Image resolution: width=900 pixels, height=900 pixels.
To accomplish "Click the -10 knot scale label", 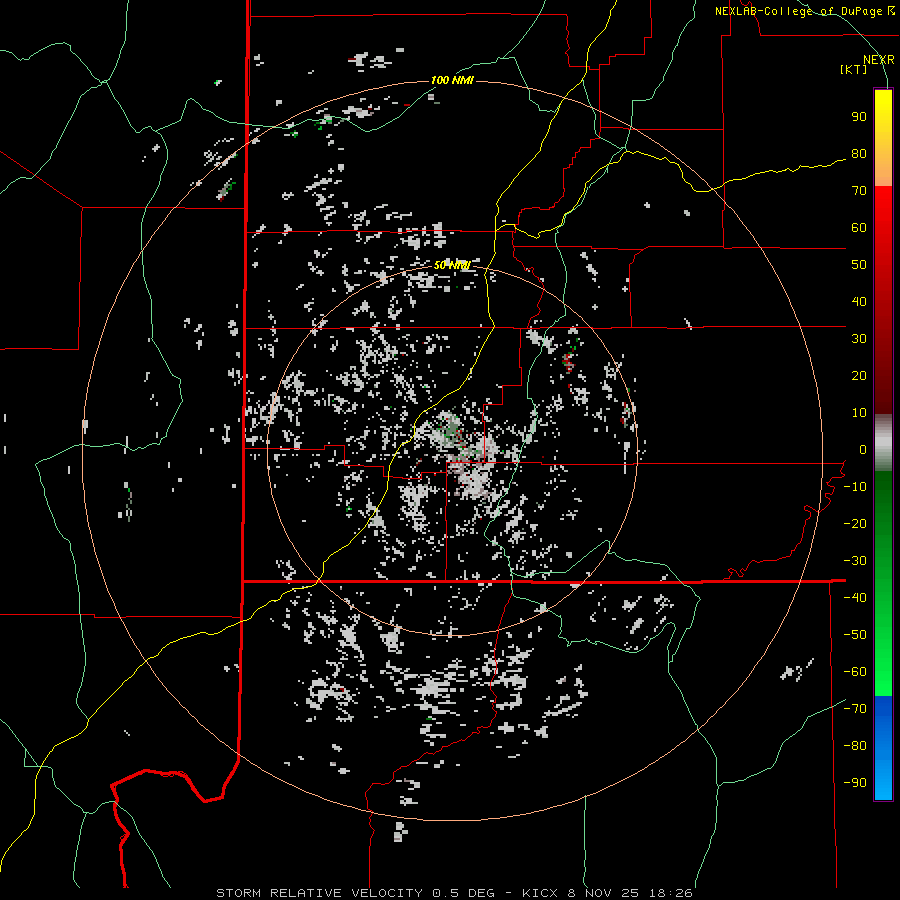I will [855, 487].
